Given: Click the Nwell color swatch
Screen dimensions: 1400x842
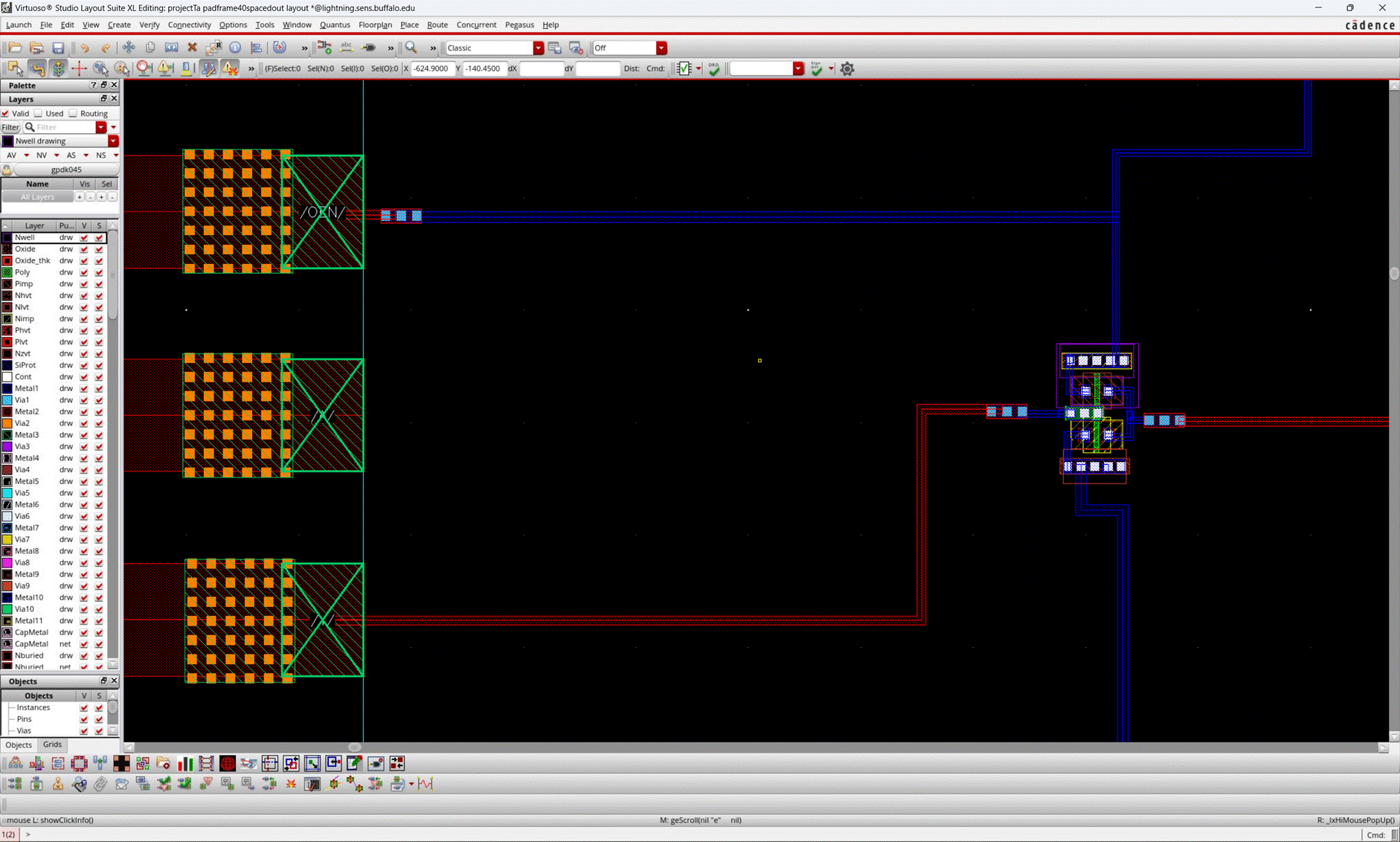Looking at the screenshot, I should click(7, 237).
